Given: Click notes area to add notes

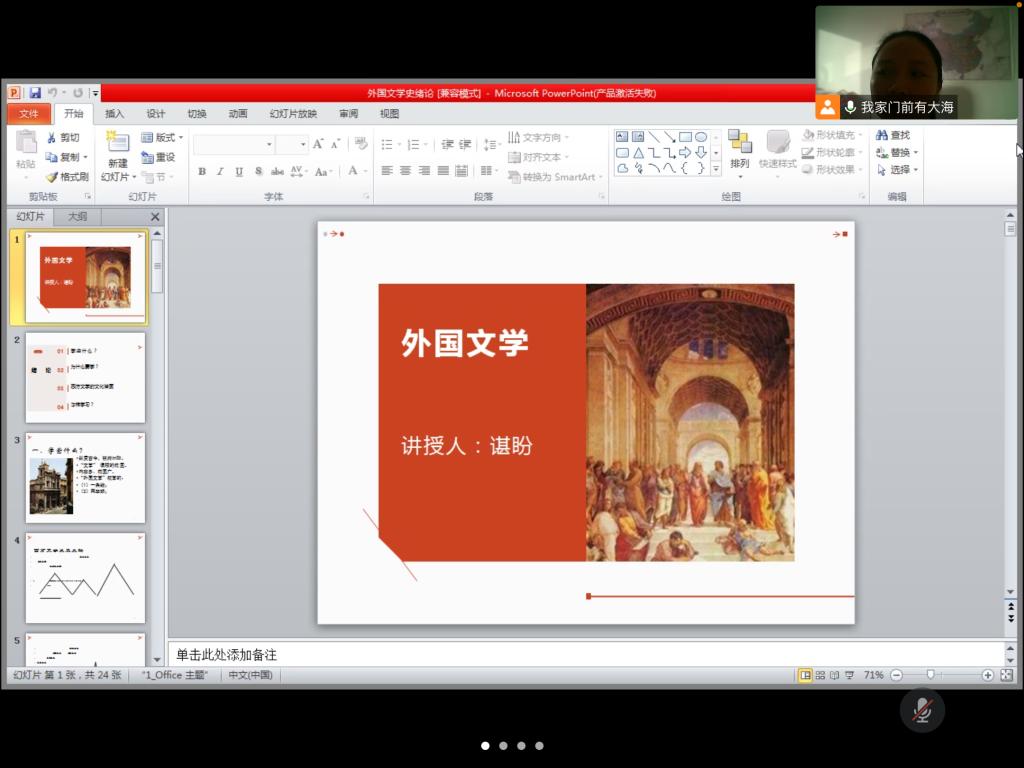Looking at the screenshot, I should click(586, 654).
